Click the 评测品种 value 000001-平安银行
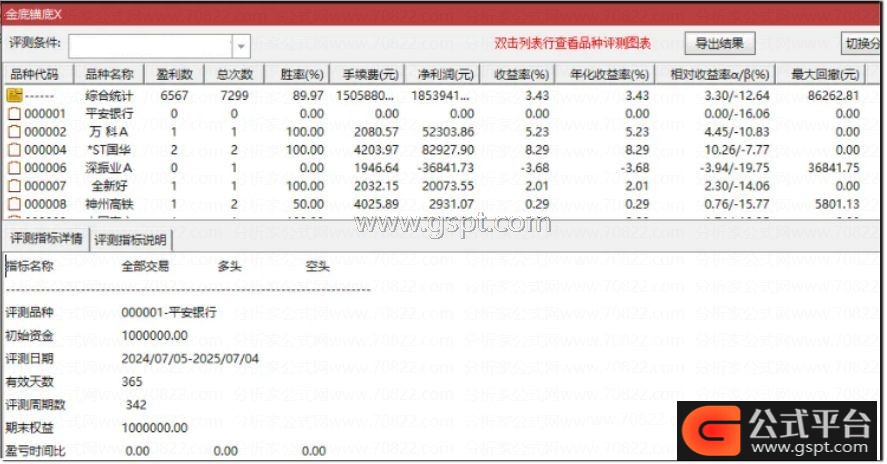The width and height of the screenshot is (887, 464). pos(169,312)
